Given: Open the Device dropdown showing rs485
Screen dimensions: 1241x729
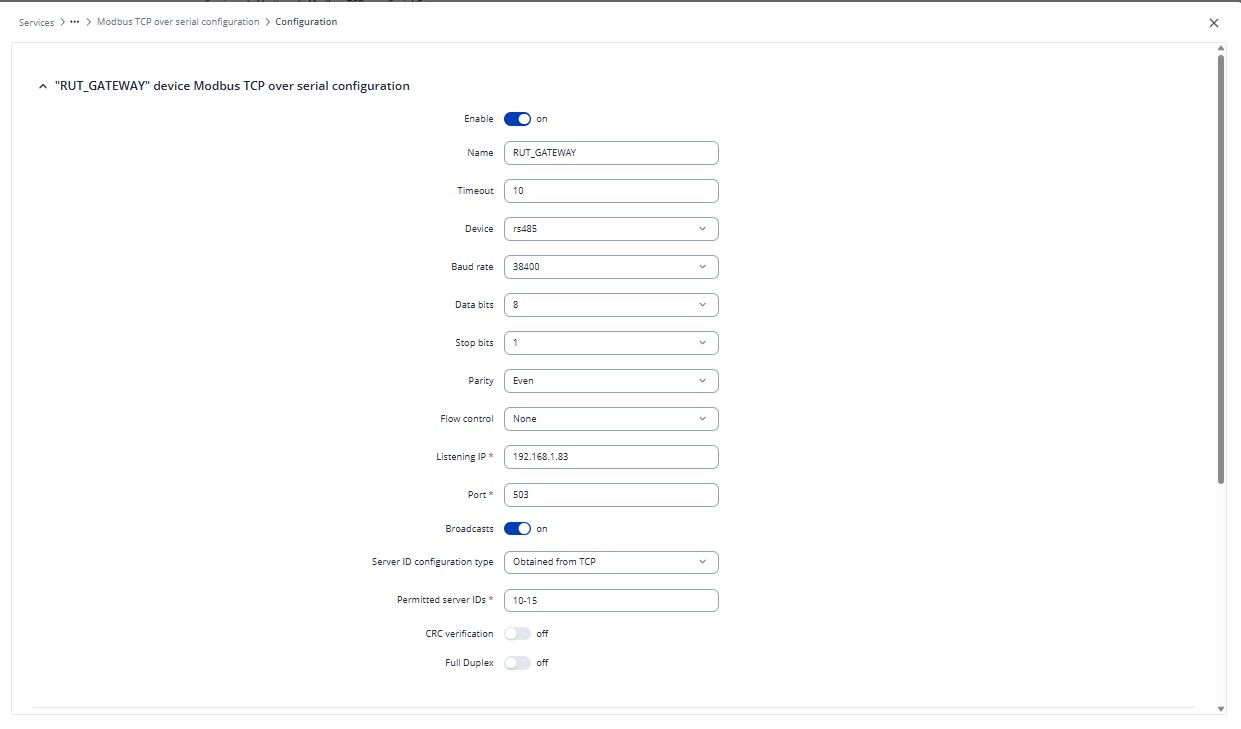Looking at the screenshot, I should click(x=610, y=229).
